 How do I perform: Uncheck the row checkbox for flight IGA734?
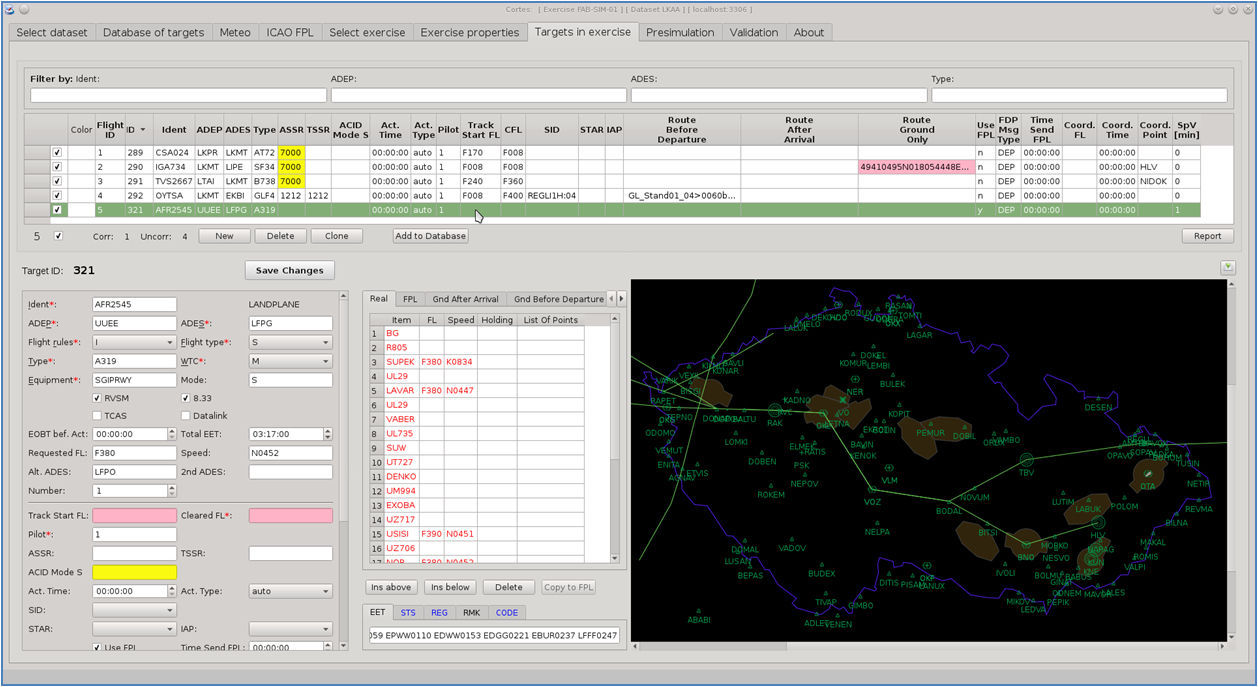[x=57, y=167]
